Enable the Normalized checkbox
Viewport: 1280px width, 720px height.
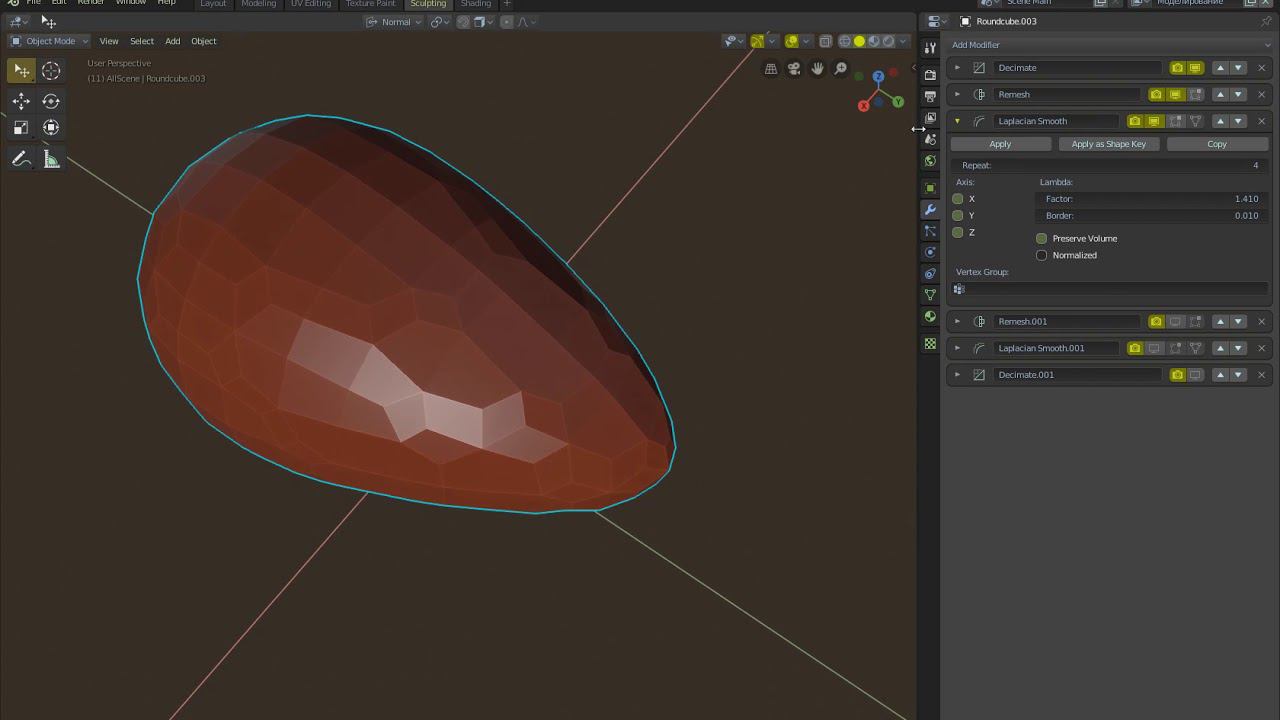1042,255
